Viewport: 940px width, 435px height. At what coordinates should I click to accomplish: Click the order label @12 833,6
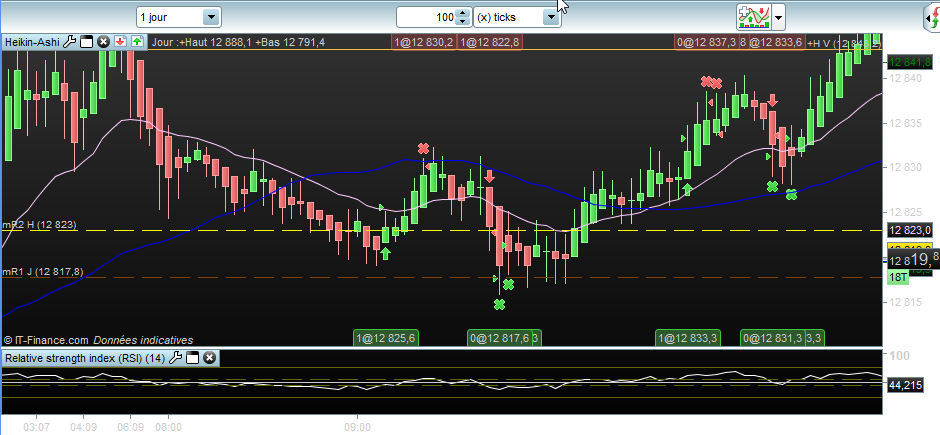coord(775,42)
